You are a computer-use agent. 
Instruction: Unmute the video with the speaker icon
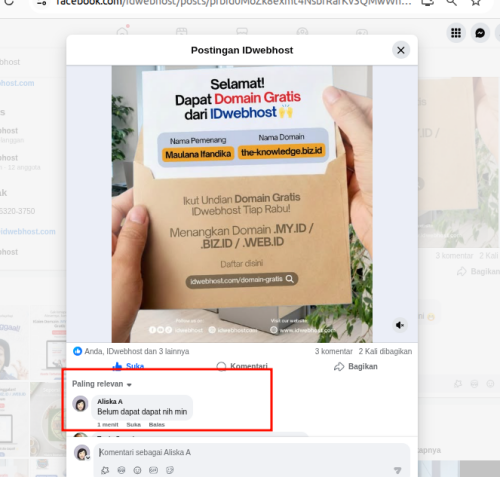coord(400,325)
